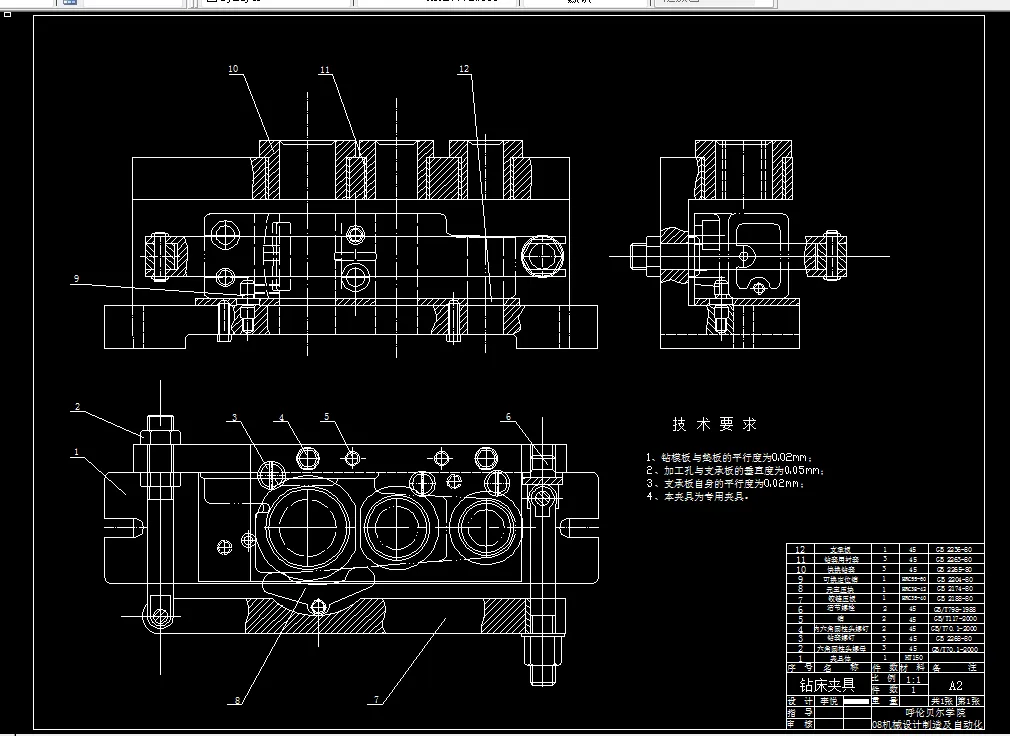
Task: Click the 指导 label cell
Action: [800, 713]
